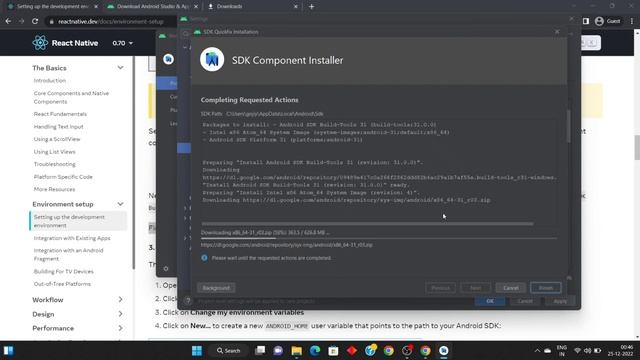Open Platform Specific Code page
This screenshot has height=360, width=640.
[63, 177]
